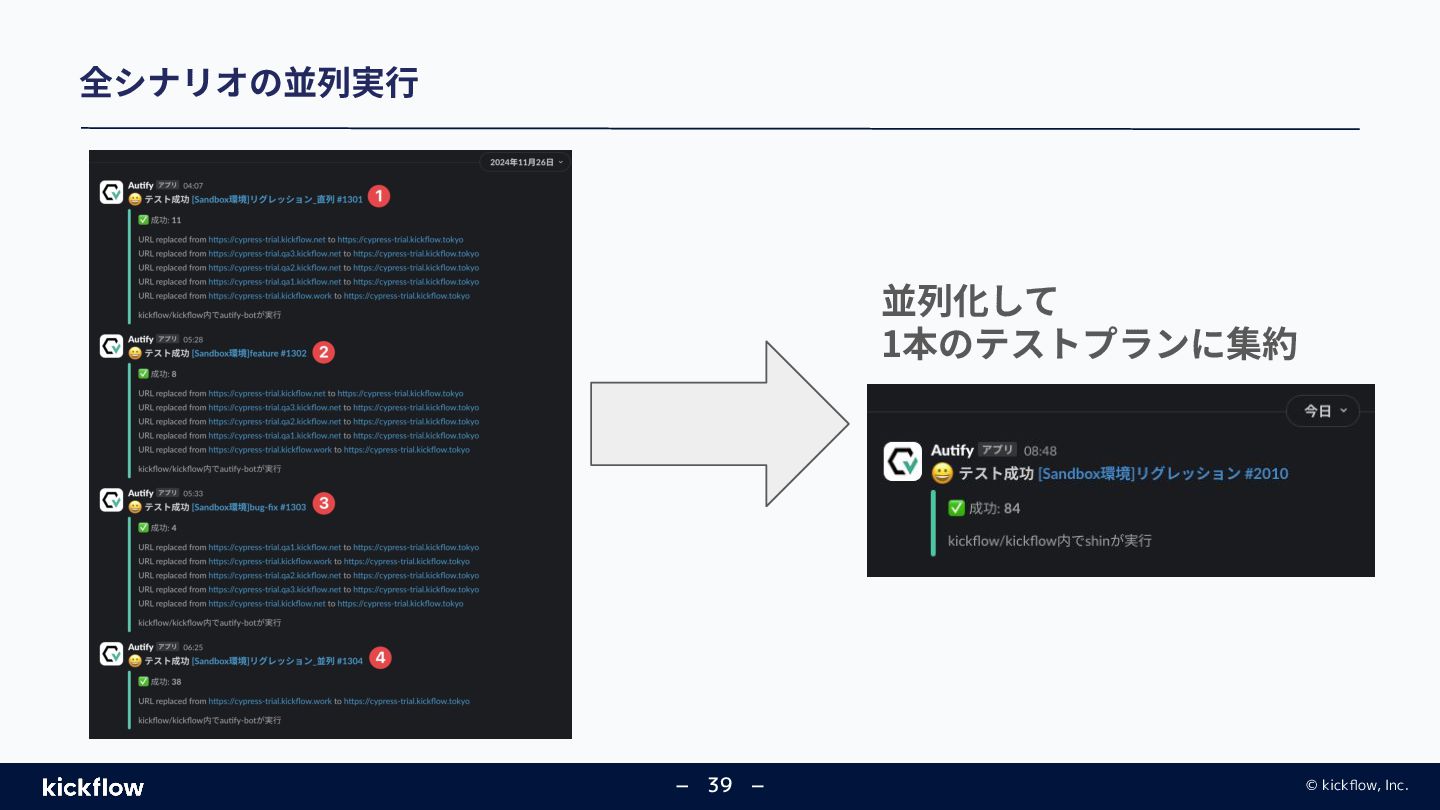Screen dimensions: 1440x810
Task: Open cypress-trial.qa1.kickflow.net link in #1303 message
Action: [x=275, y=548]
